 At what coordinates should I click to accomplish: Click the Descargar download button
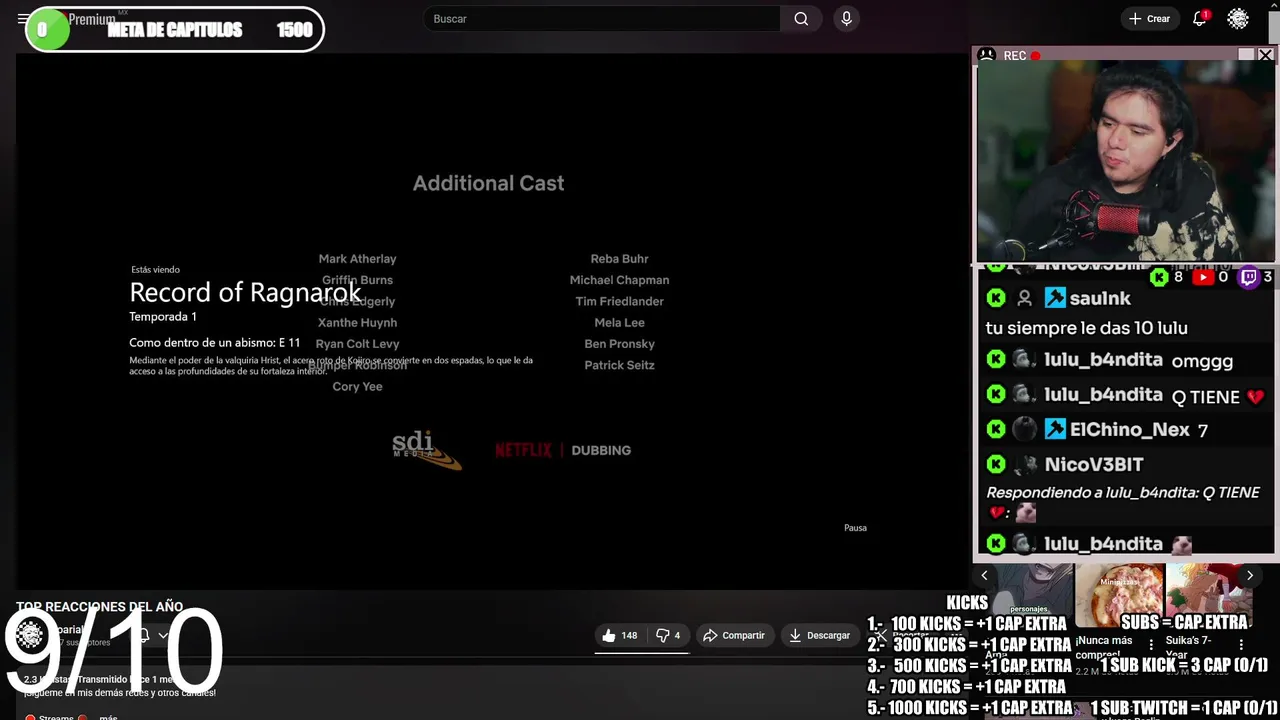pos(819,635)
